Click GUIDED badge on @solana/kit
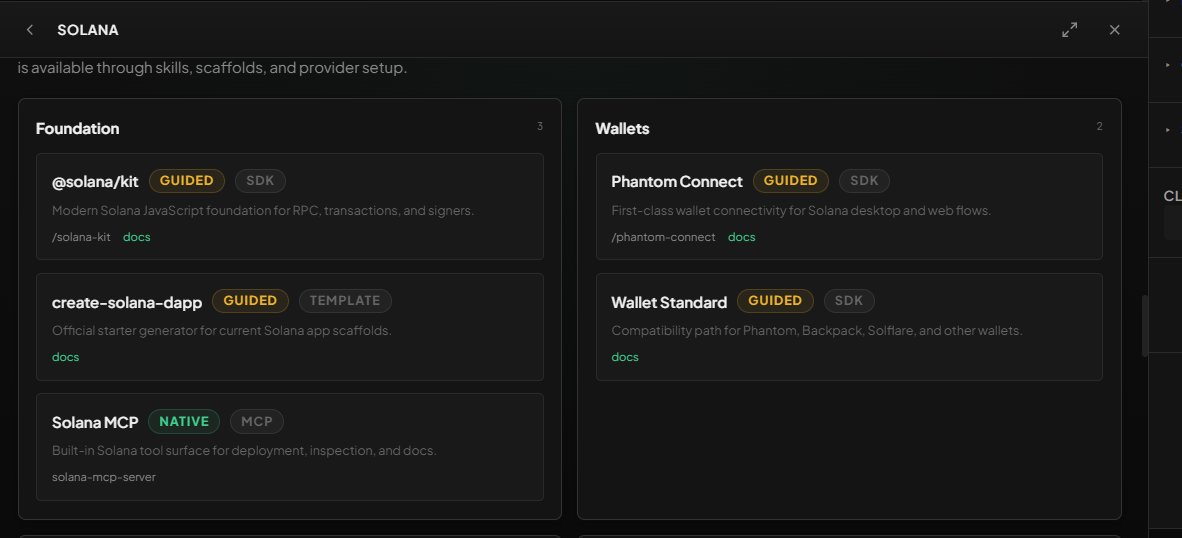The height and width of the screenshot is (538, 1182). (187, 181)
